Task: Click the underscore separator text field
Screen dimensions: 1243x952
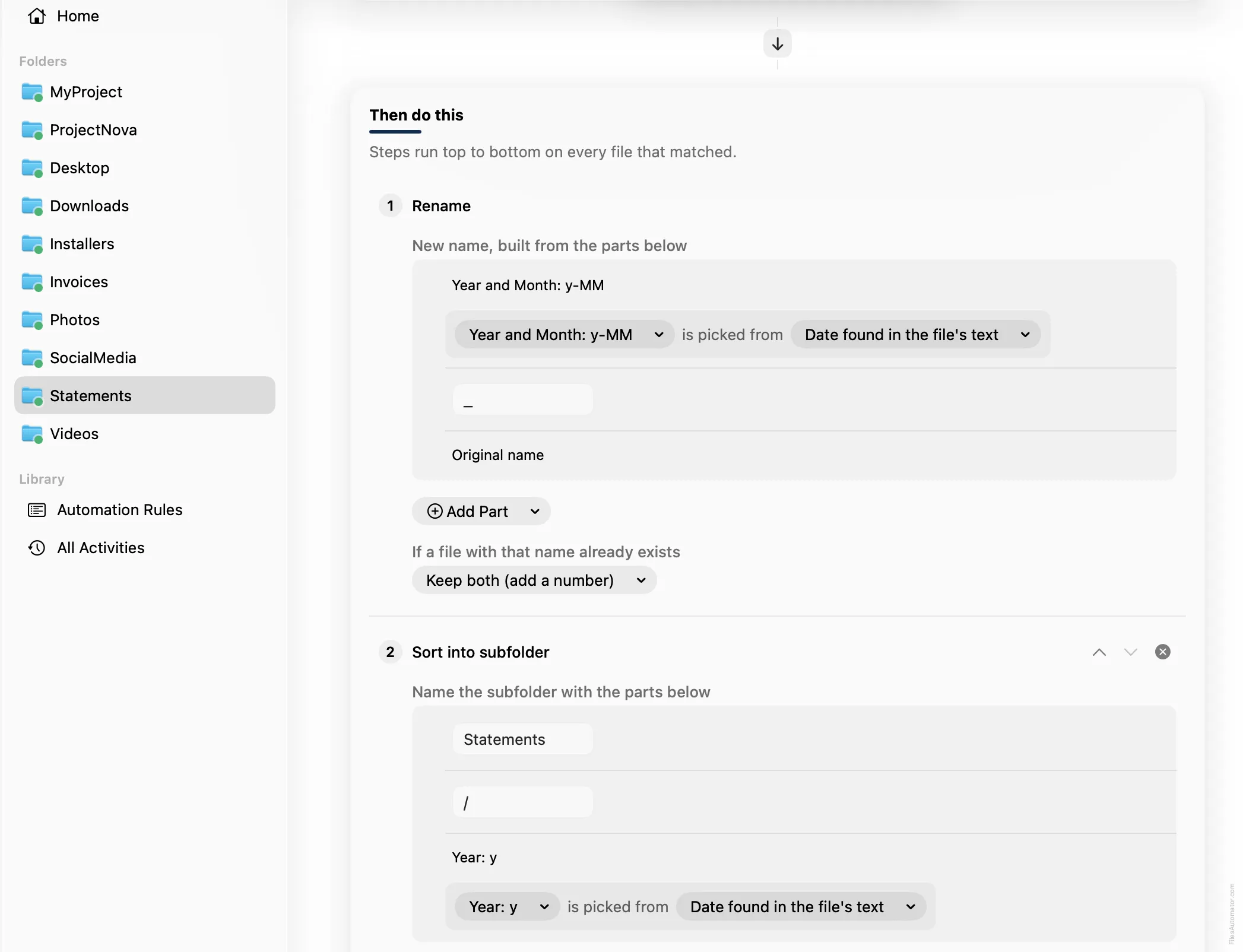Action: point(522,399)
